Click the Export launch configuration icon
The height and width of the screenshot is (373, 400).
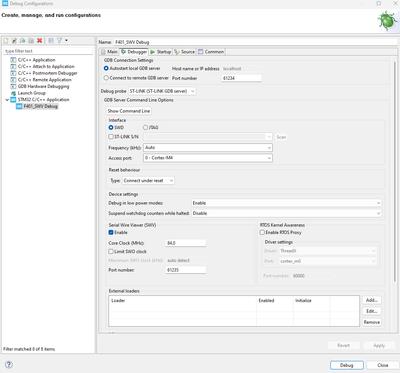pyautogui.click(x=23, y=41)
